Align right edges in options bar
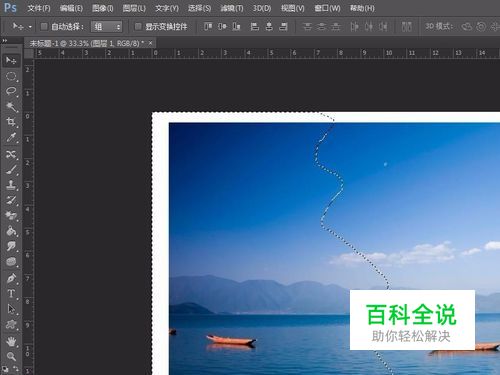This screenshot has width=500, height=375. coord(283,26)
